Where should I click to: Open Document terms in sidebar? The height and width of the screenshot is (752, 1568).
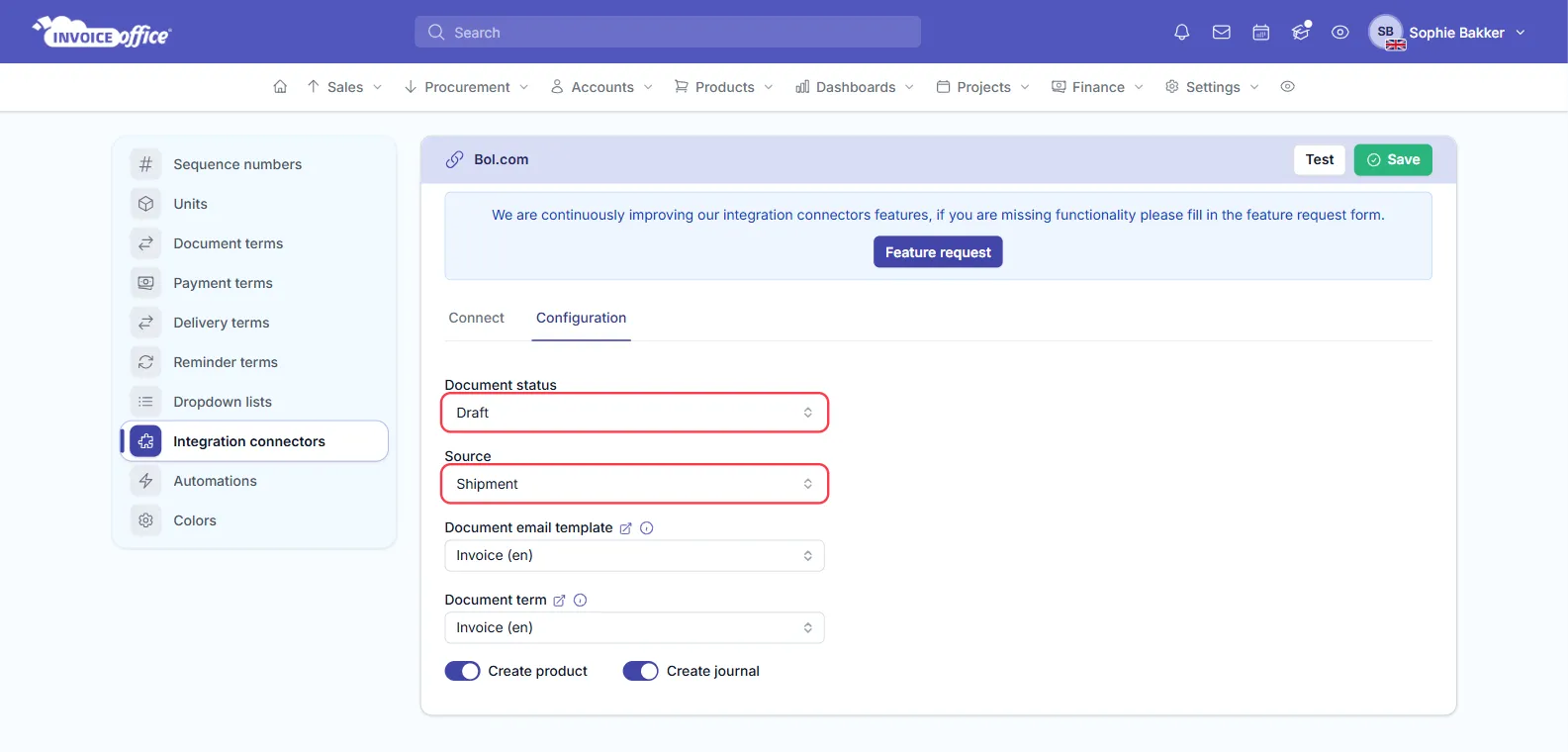pyautogui.click(x=255, y=243)
